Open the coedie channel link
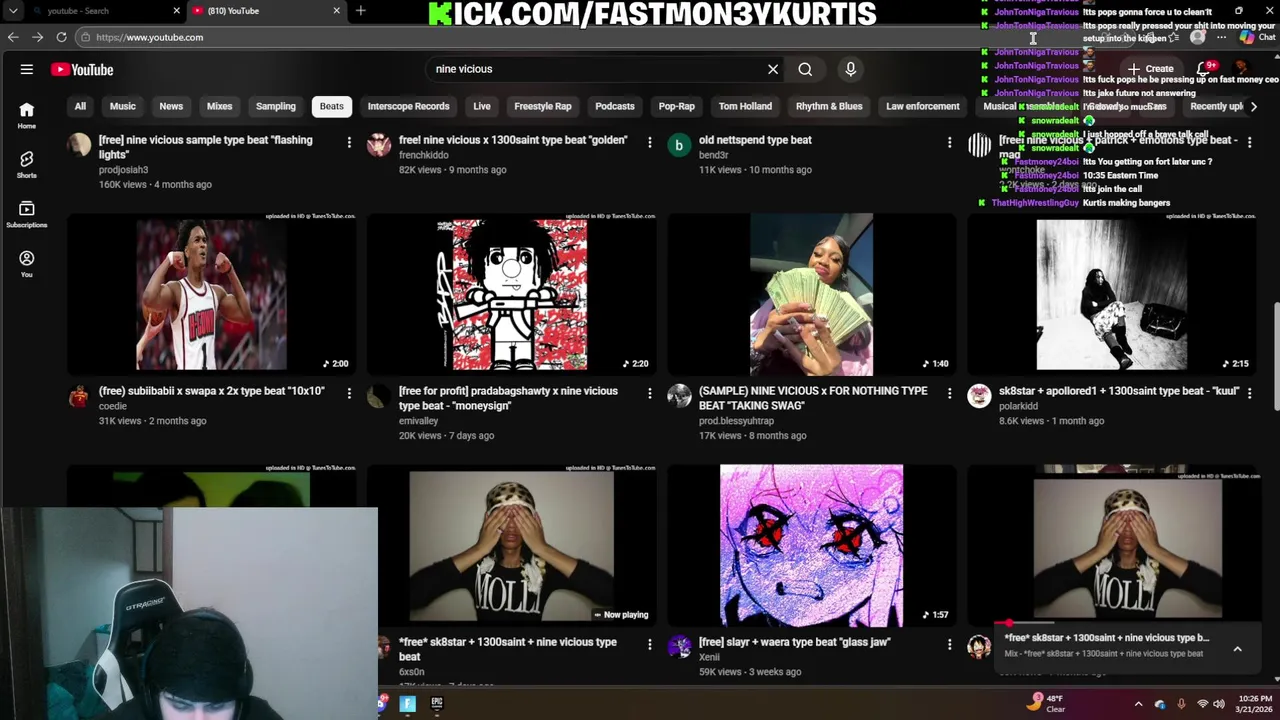The image size is (1280, 720). pos(113,406)
